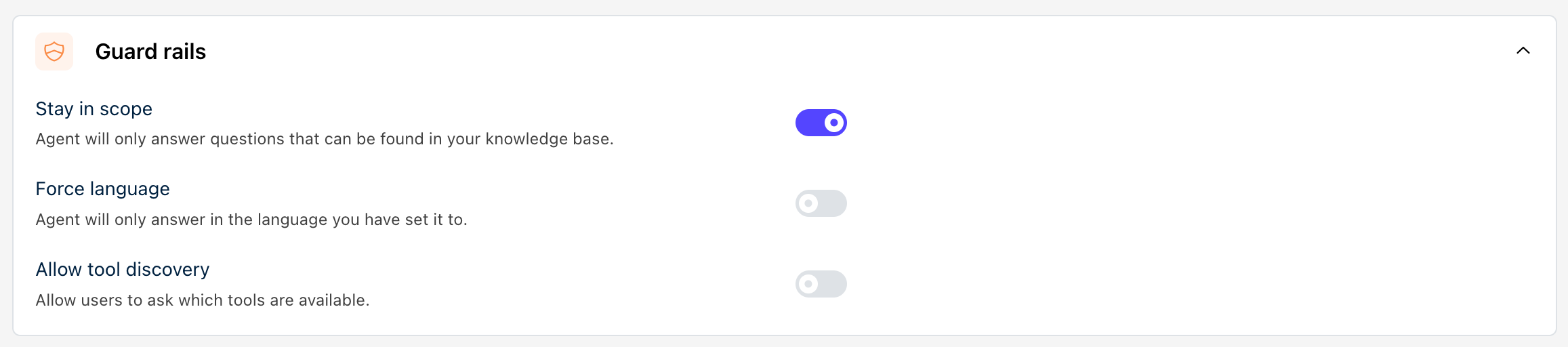This screenshot has width=1568, height=347.
Task: Click the knob of Allow tool discovery switch
Action: (x=808, y=284)
